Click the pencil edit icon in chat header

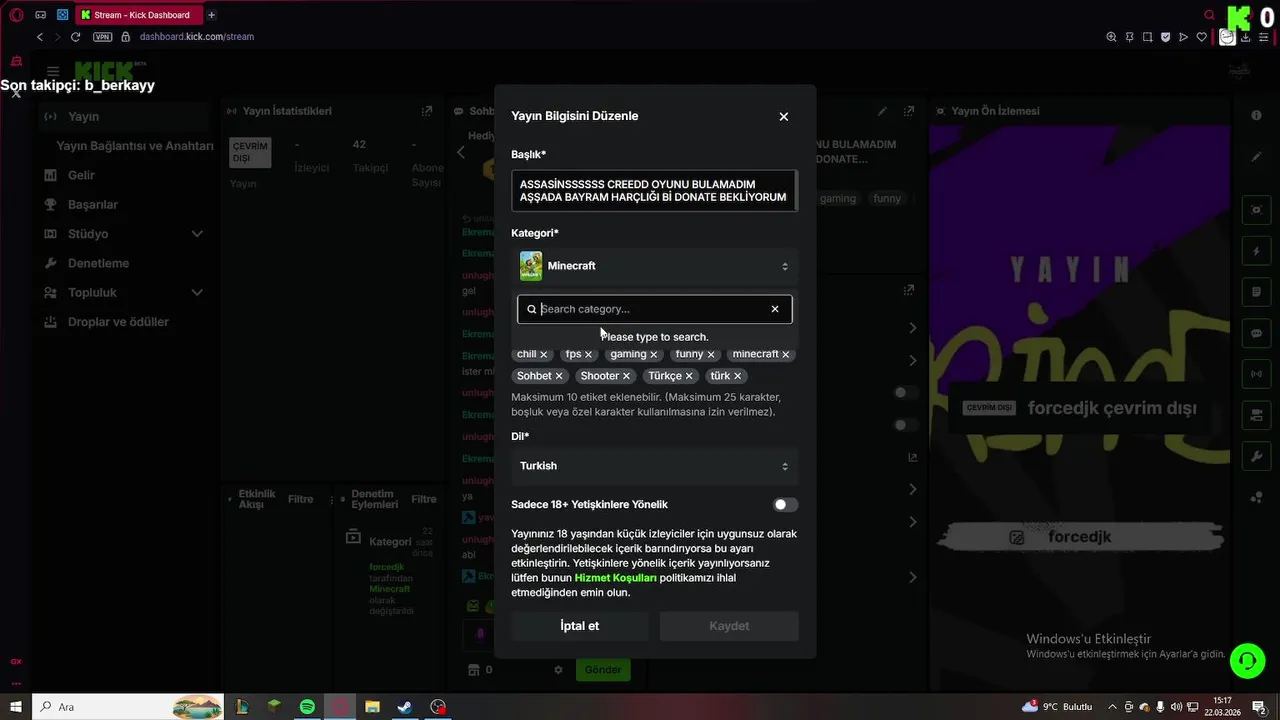[x=882, y=111]
